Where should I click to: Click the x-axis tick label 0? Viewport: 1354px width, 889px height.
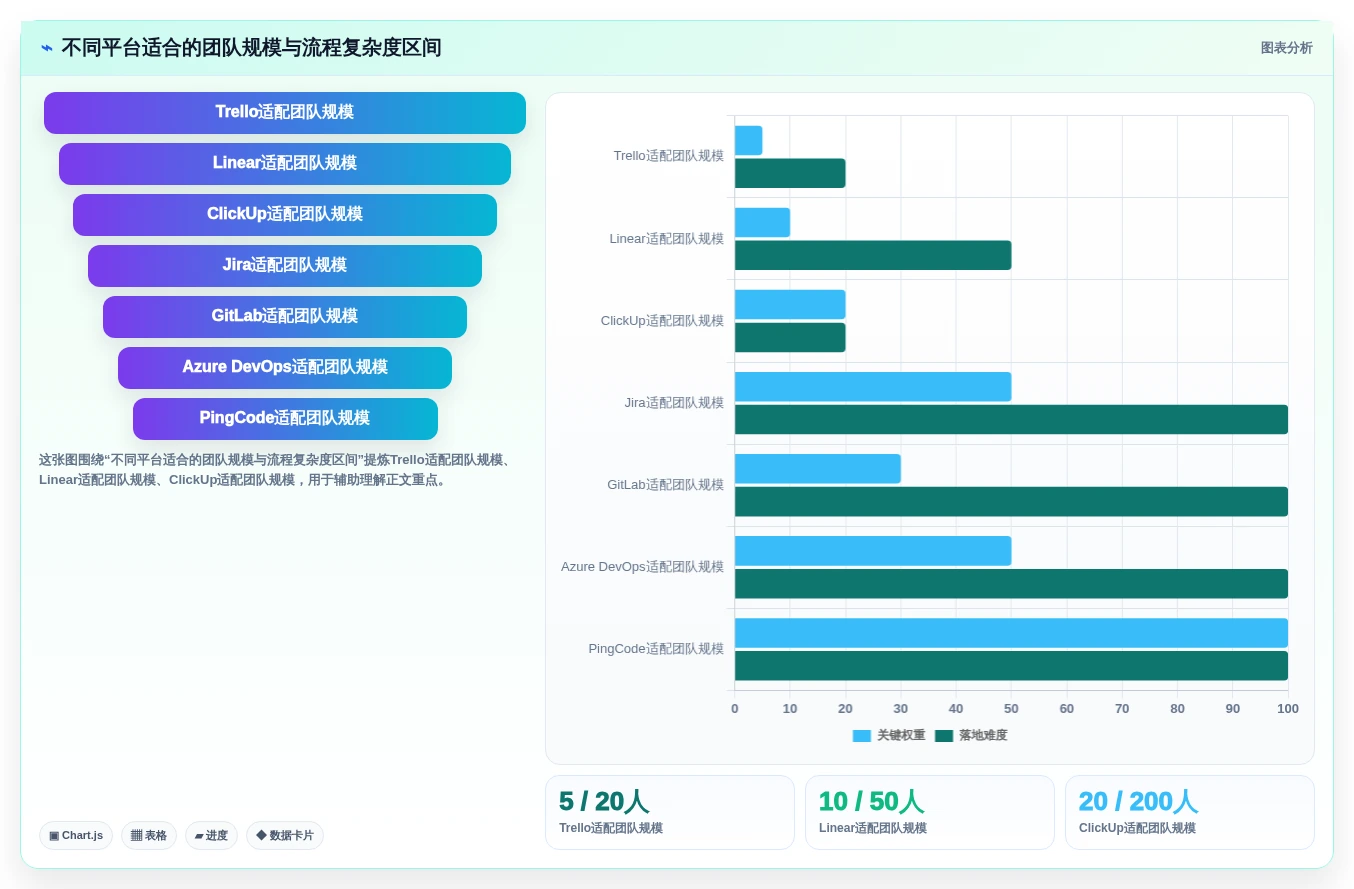pos(735,709)
